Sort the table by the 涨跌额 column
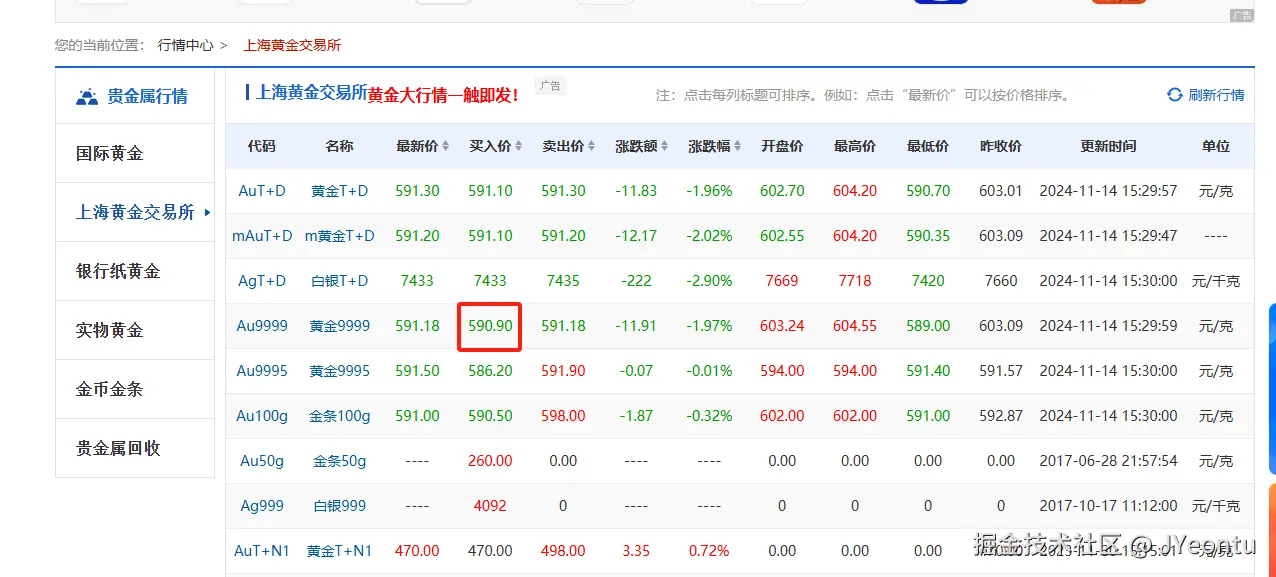The image size is (1276, 577). click(643, 146)
